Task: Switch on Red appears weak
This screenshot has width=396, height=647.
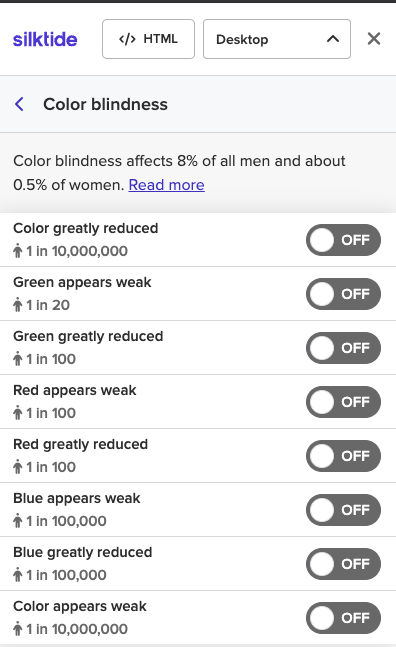Action: coord(343,402)
